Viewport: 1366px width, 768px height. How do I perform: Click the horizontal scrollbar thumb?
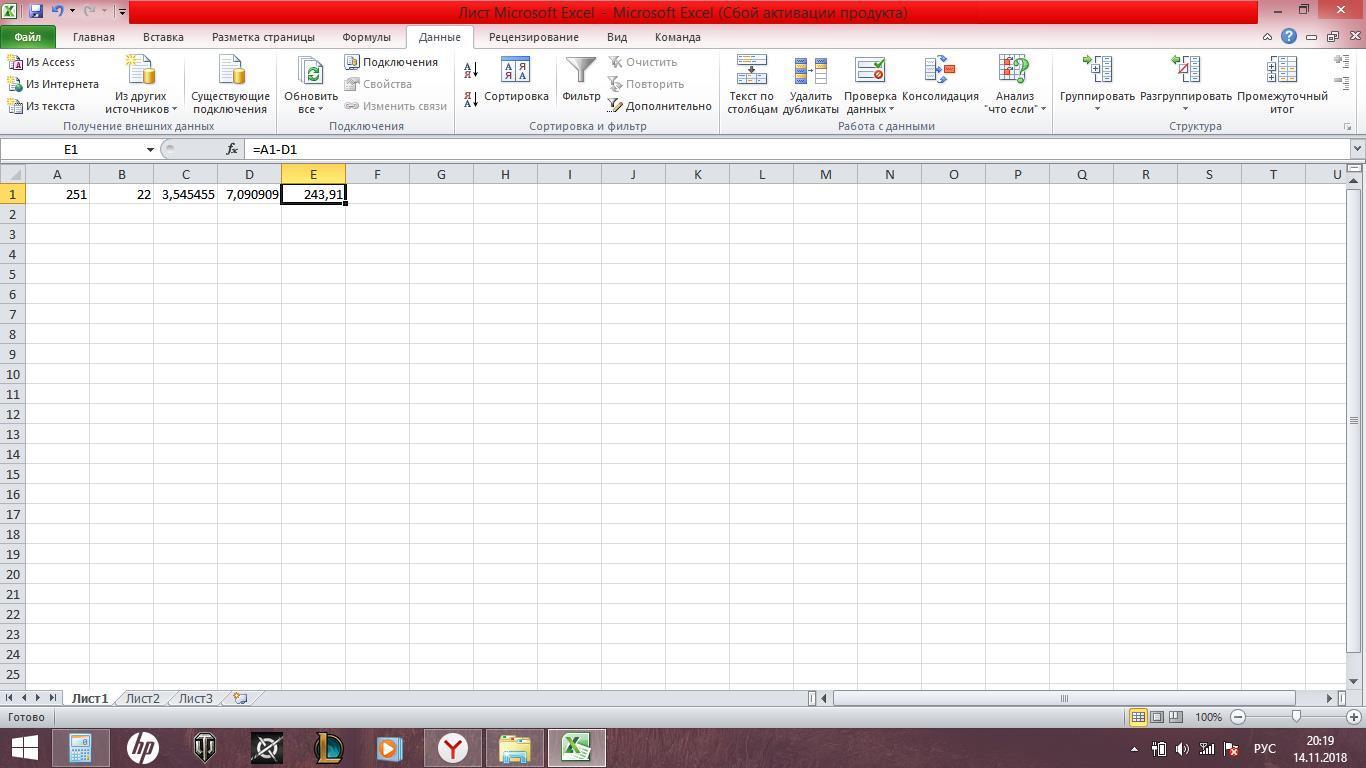[x=1064, y=698]
